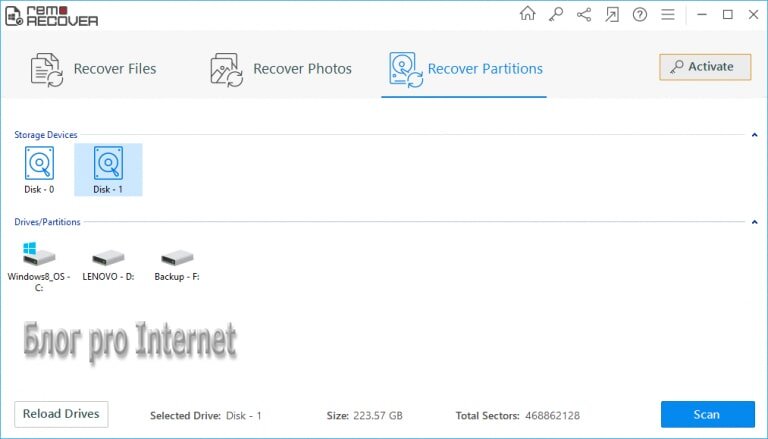Select the Windows8_OS - C: partition
The width and height of the screenshot is (768, 439).
(x=39, y=267)
